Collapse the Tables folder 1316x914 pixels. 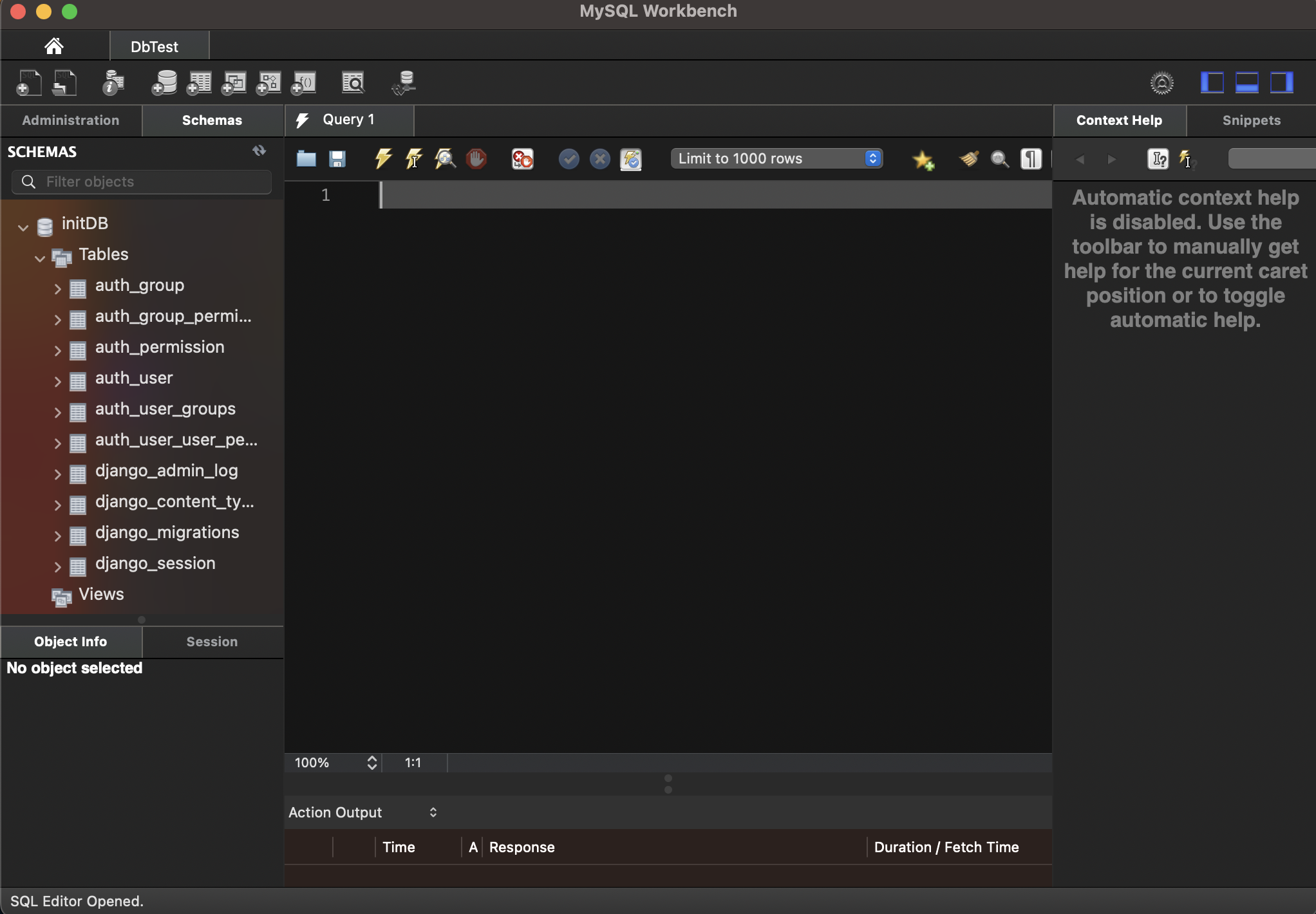pyautogui.click(x=40, y=258)
